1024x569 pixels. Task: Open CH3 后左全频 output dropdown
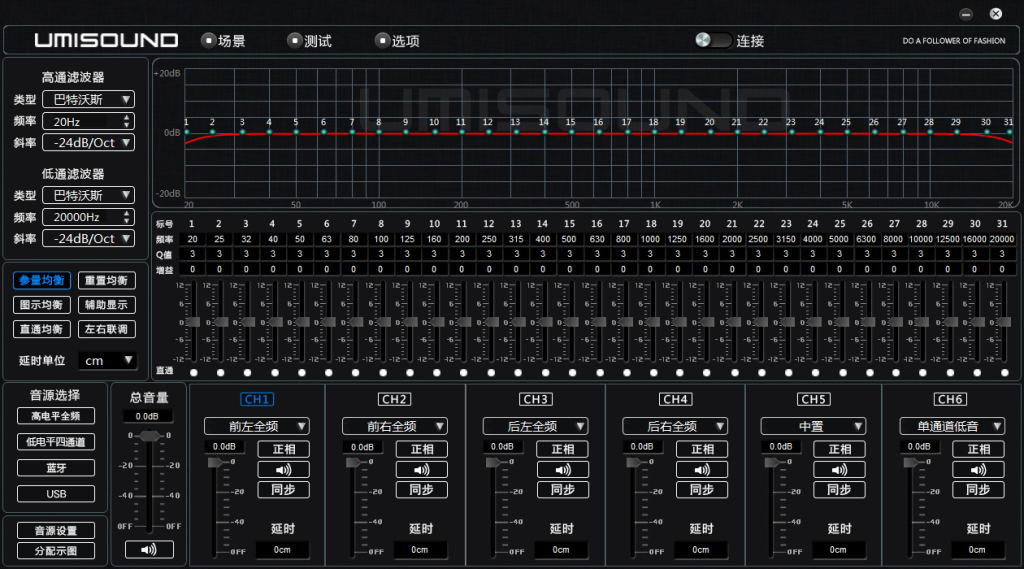click(x=535, y=427)
